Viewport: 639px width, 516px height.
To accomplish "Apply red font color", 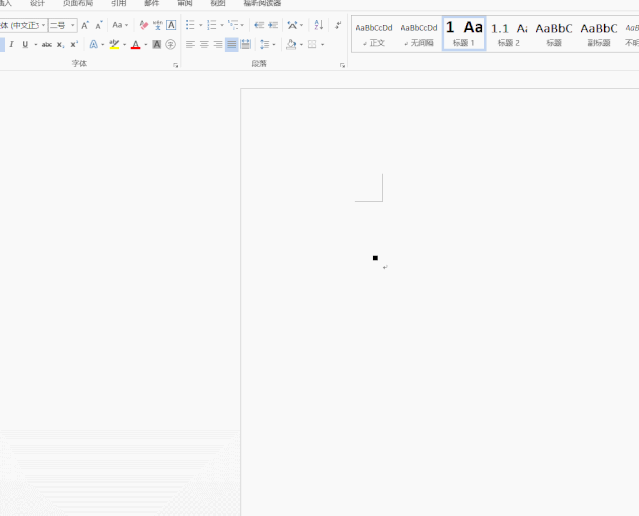I will (136, 44).
